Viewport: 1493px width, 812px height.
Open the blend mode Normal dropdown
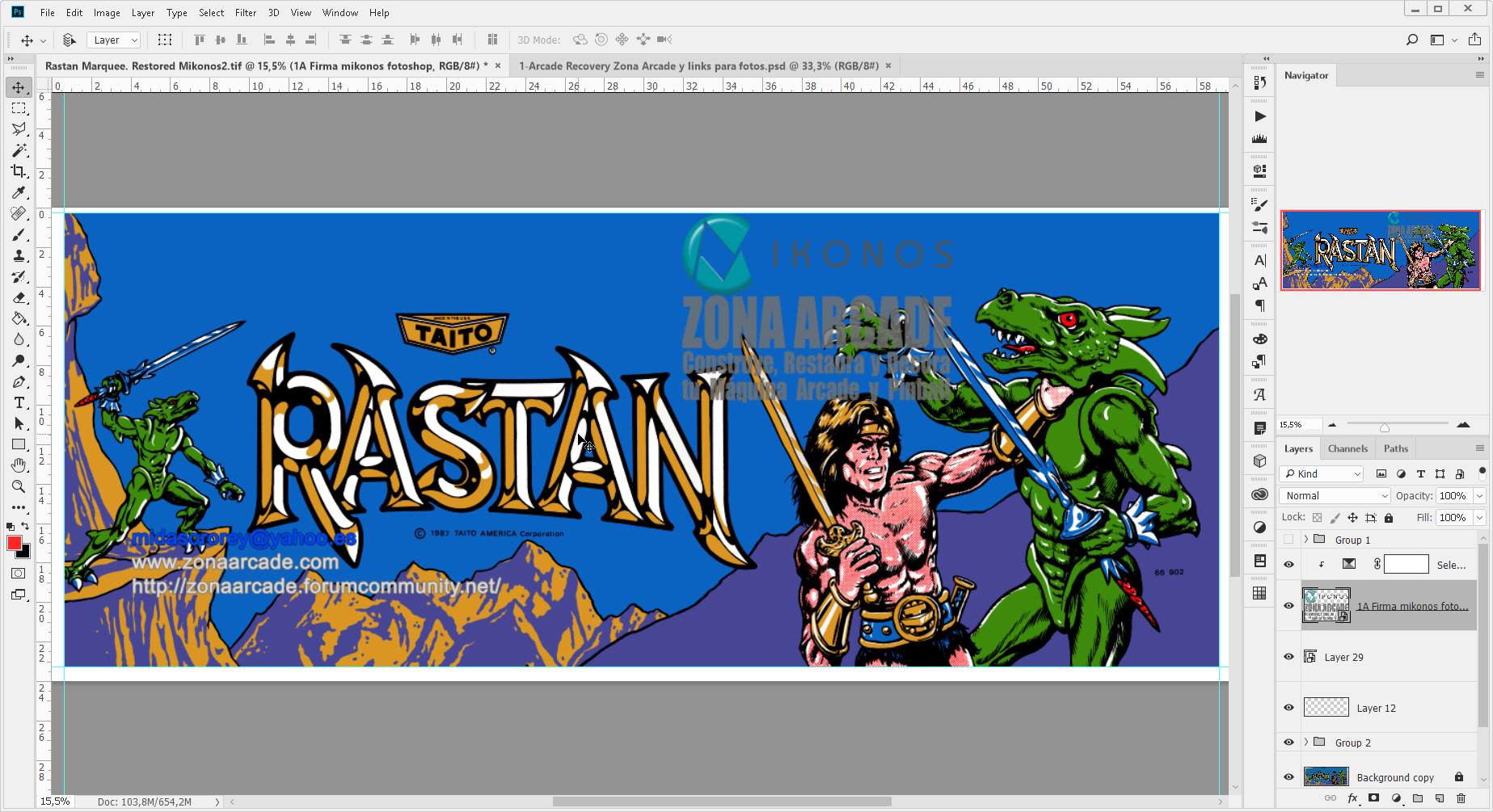[x=1335, y=495]
